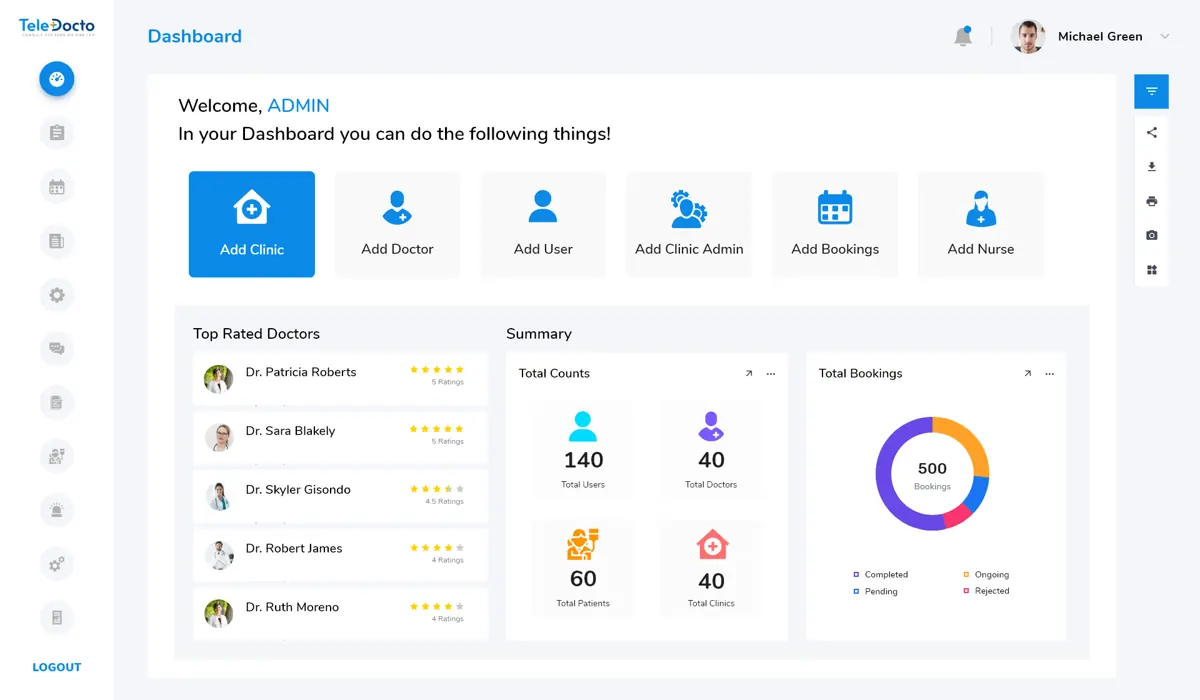Click the camera snapshot icon
Screen dimensions: 1200x700
(x=1152, y=235)
